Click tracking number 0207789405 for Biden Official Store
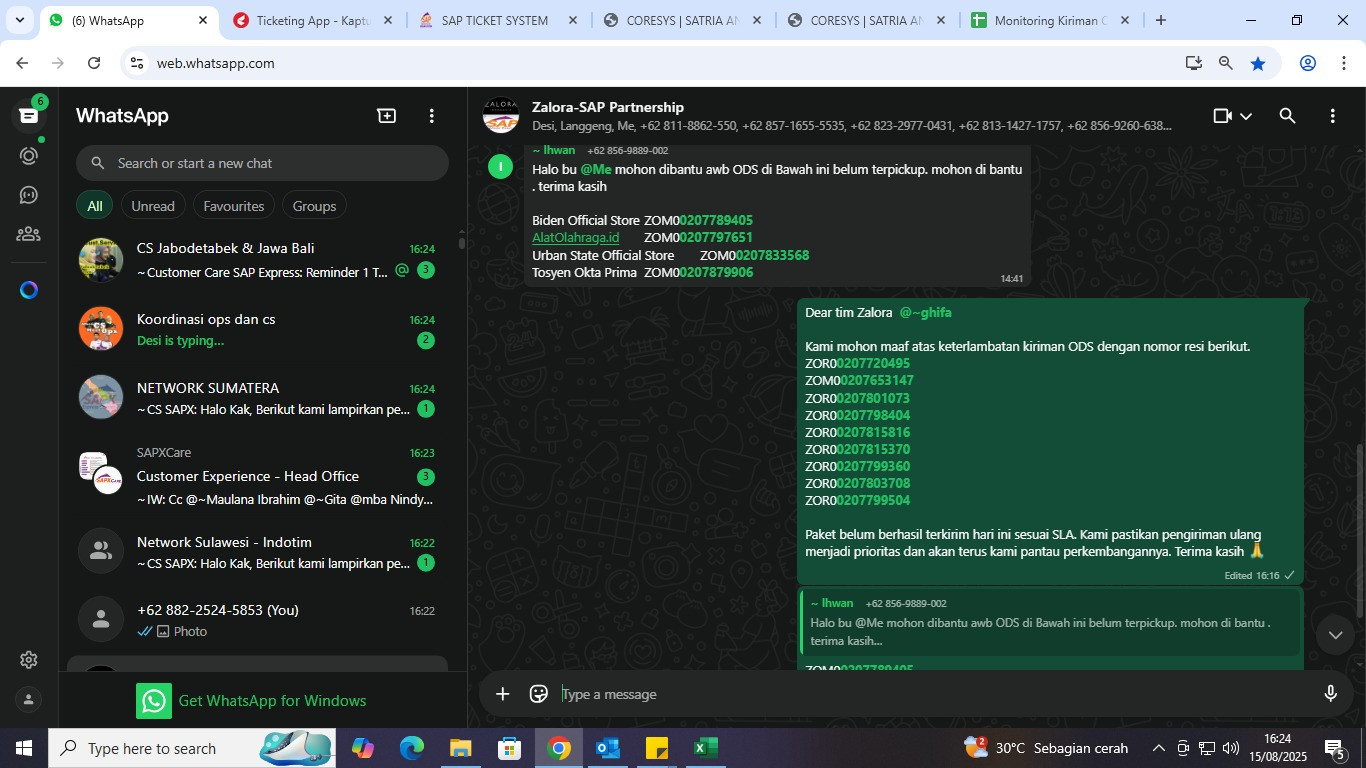Image resolution: width=1366 pixels, height=768 pixels. (x=716, y=220)
